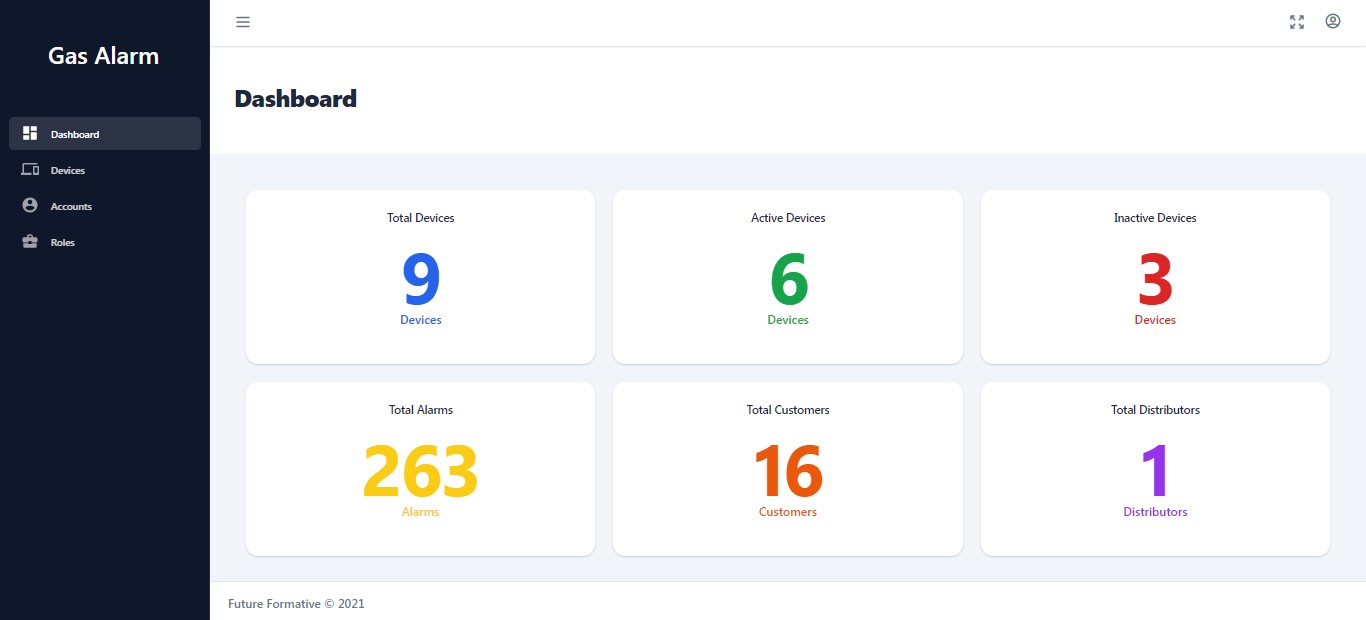Open the Total Devices card
The height and width of the screenshot is (620, 1366).
pyautogui.click(x=420, y=277)
